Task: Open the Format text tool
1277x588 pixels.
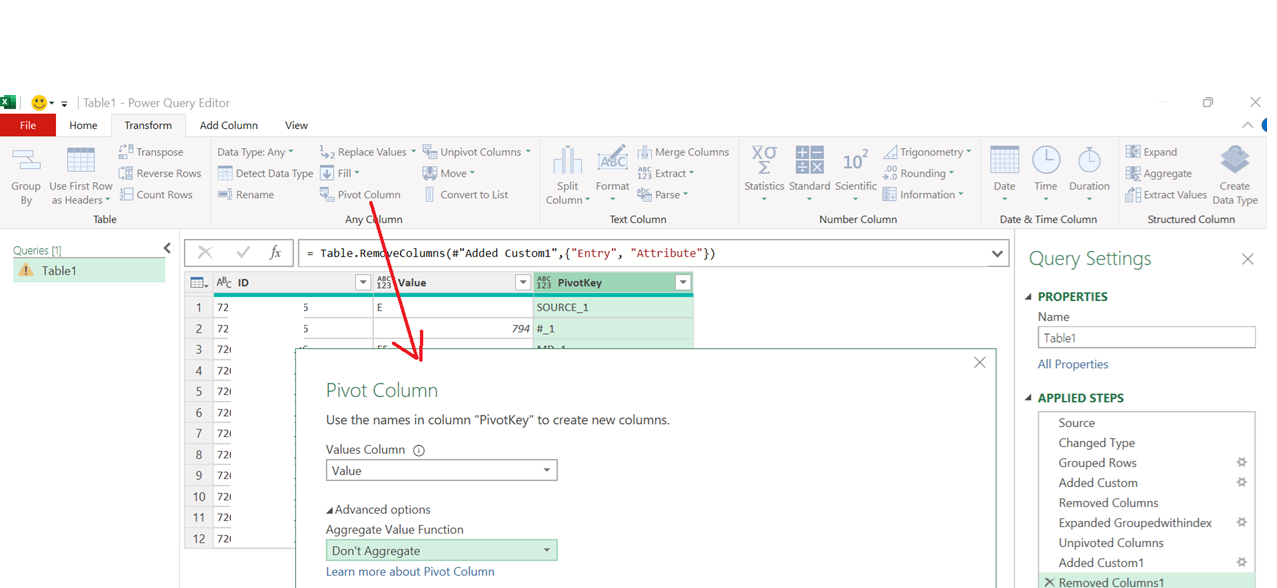Action: coord(612,176)
